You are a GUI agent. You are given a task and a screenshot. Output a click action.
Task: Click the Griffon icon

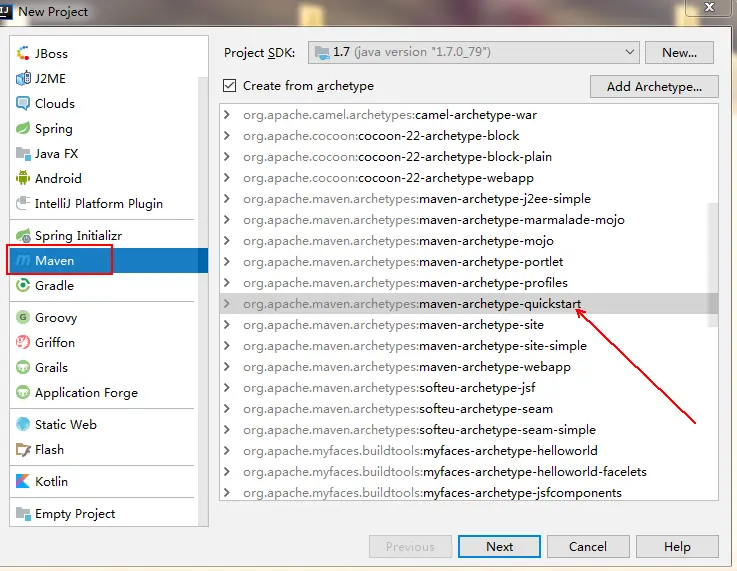(23, 342)
